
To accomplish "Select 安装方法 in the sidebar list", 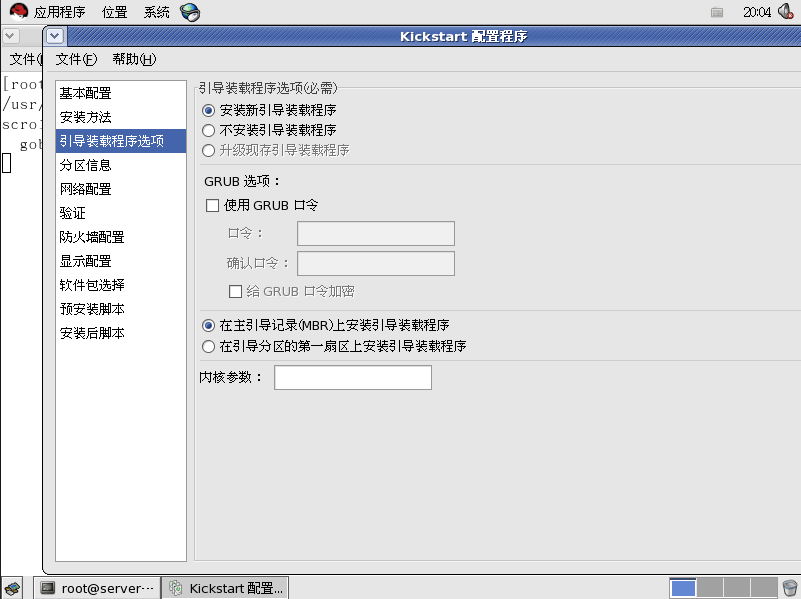I will click(121, 117).
